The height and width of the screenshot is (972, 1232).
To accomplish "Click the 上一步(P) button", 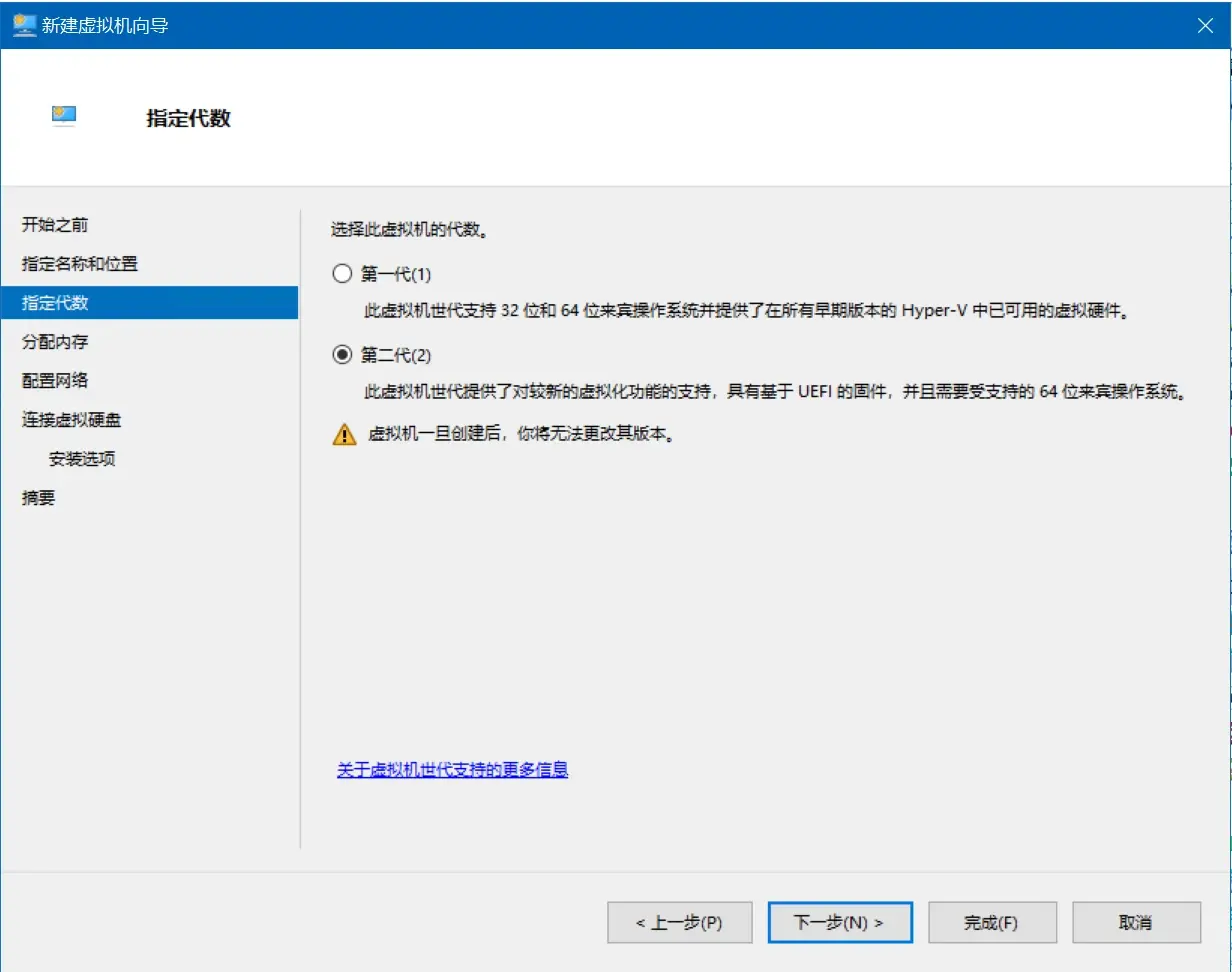I will point(679,923).
